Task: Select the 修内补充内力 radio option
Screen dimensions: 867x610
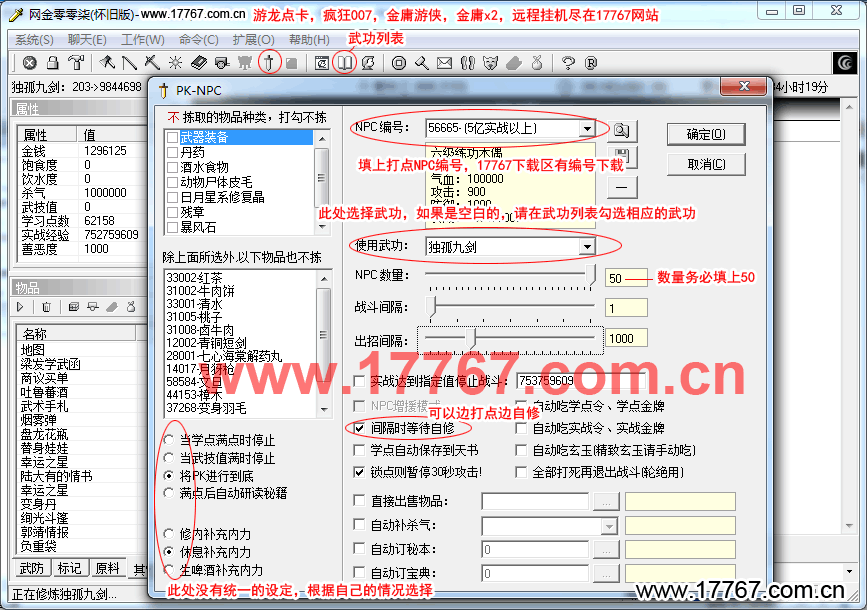Action: 170,534
